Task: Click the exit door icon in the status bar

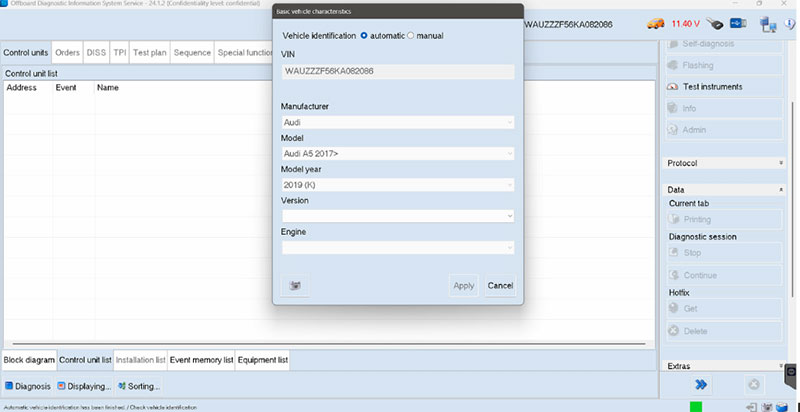Action: (751, 407)
